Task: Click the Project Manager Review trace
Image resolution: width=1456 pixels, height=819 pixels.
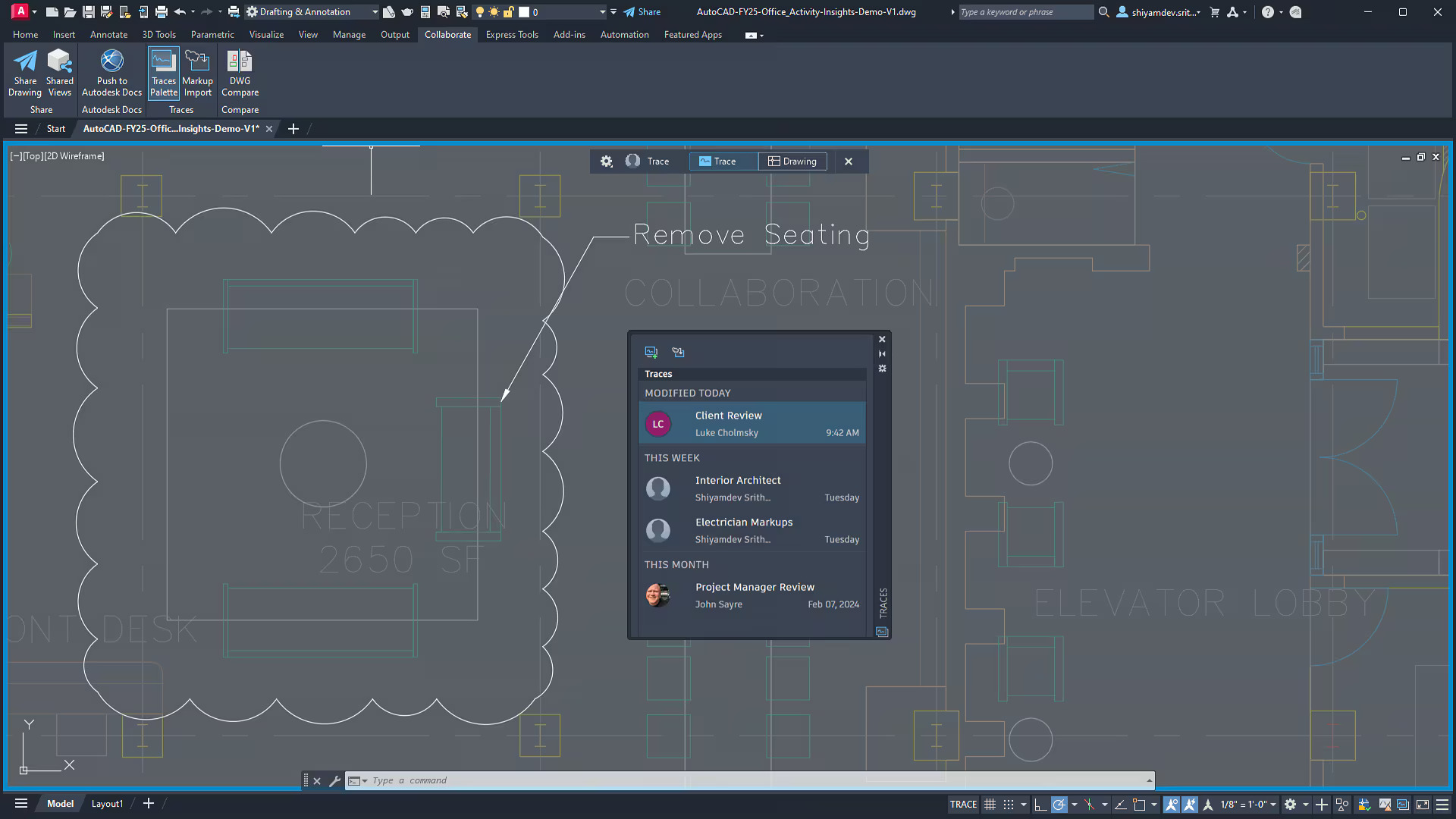Action: [755, 595]
